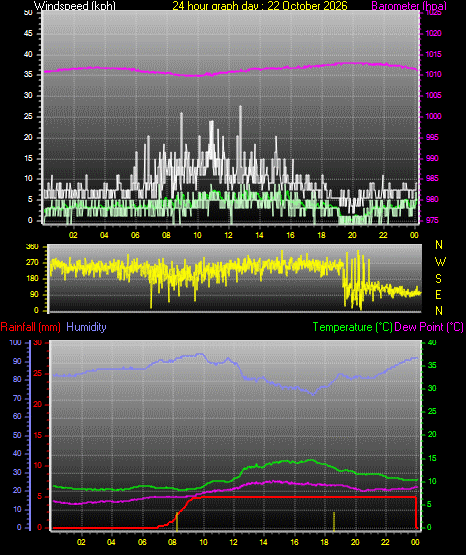This screenshot has width=466, height=555.
Task: Click the "45" windspeed axis value
Action: [28, 33]
